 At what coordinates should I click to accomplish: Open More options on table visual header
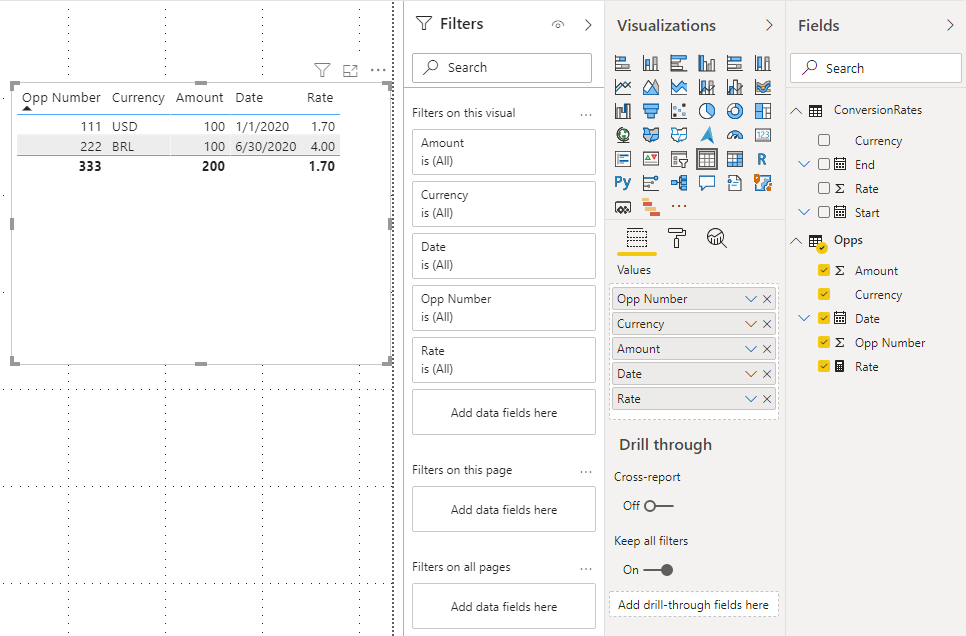pyautogui.click(x=378, y=70)
